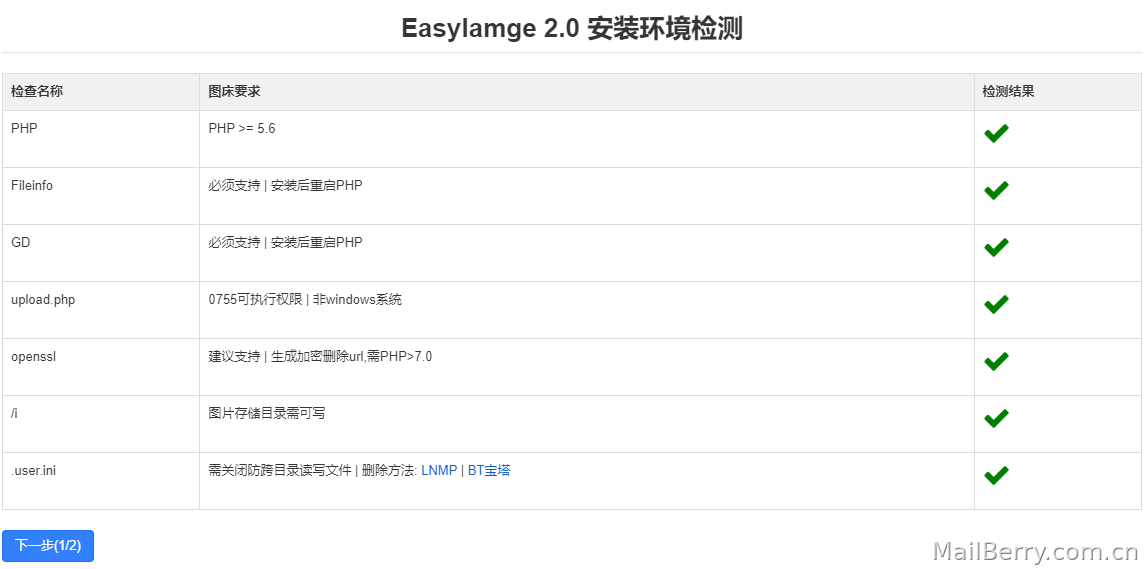
Task: Open the BT宝塔 deletion method link
Action: click(x=489, y=470)
